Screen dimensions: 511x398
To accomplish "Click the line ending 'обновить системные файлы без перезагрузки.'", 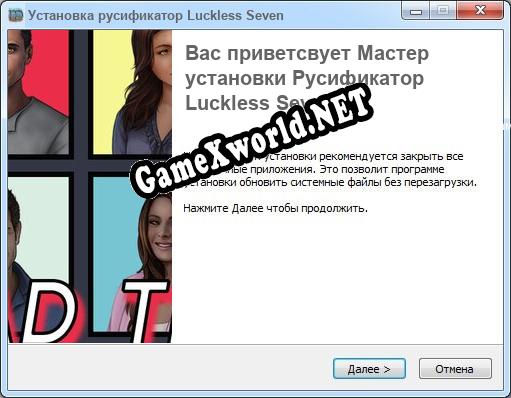I will point(330,183).
